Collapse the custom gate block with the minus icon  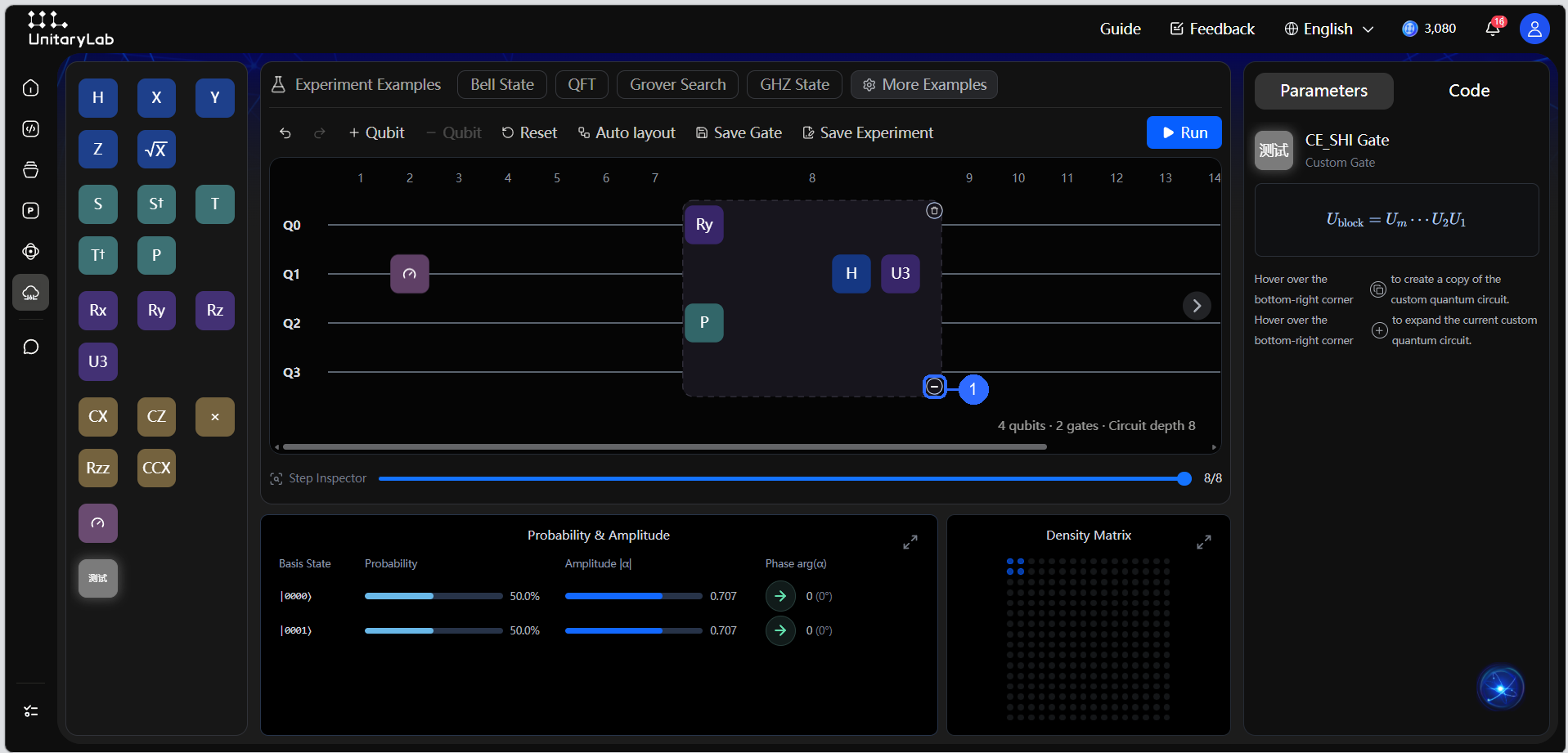coord(934,387)
